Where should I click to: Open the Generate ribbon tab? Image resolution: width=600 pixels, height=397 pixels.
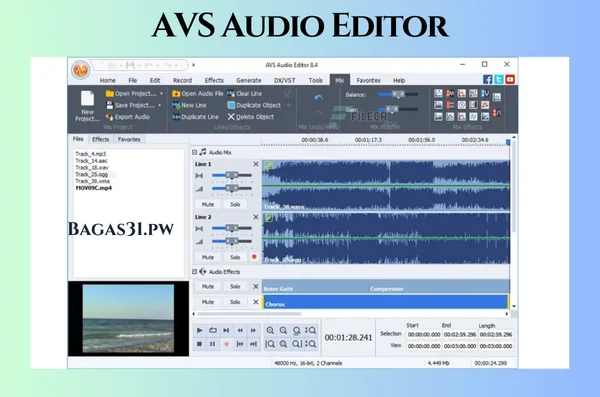[x=249, y=80]
